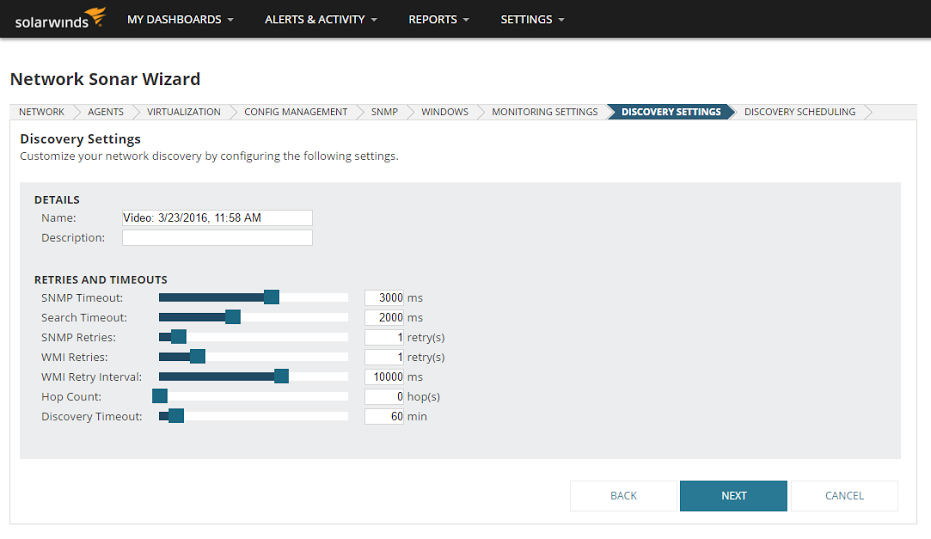The image size is (931, 539).
Task: Open the Reports dropdown menu
Action: point(439,20)
